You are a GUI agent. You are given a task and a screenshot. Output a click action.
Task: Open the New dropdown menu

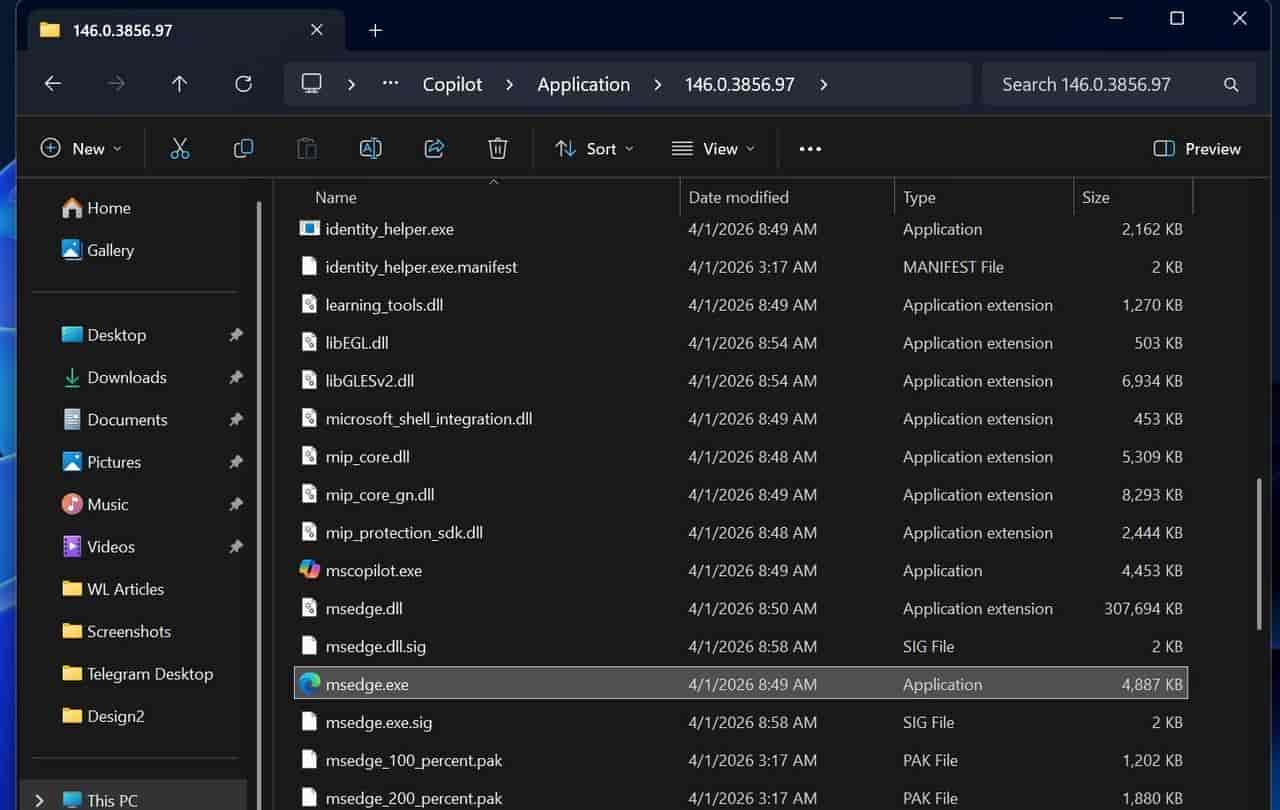(x=81, y=149)
